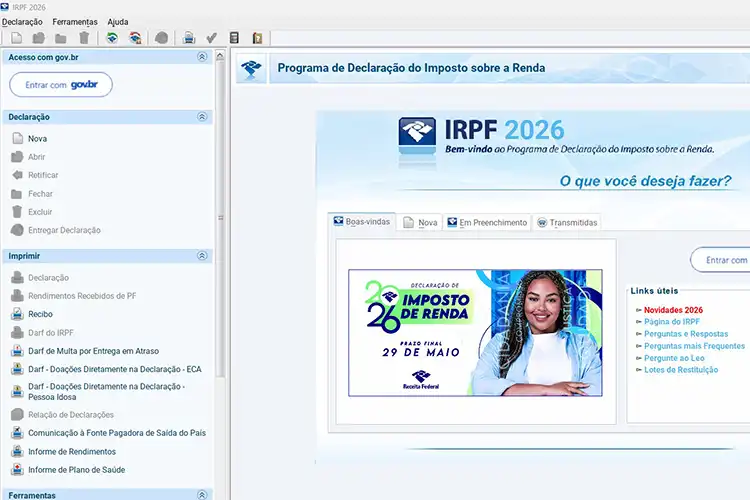Collapse the Acesso com gov.br panel
The width and height of the screenshot is (750, 500).
click(202, 57)
